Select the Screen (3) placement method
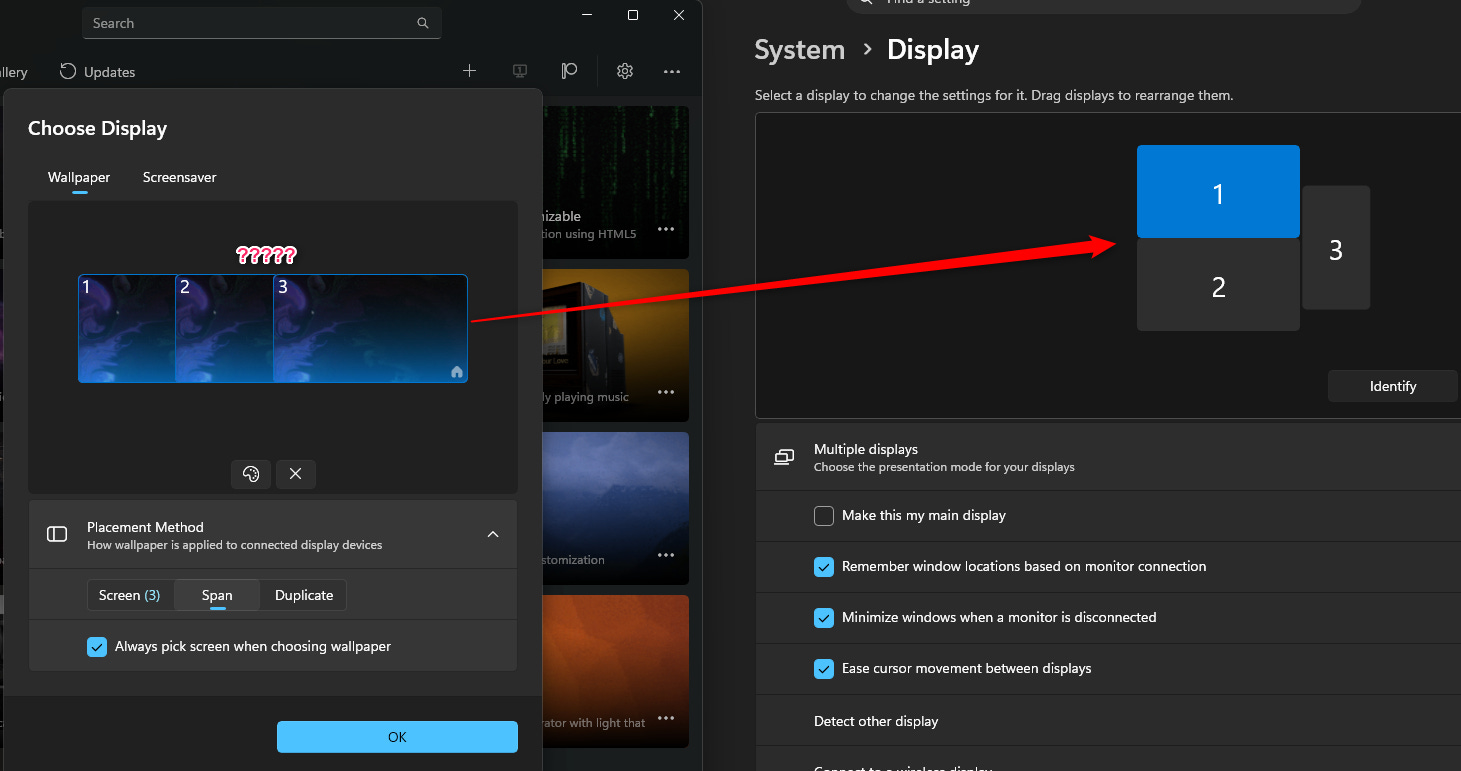Viewport: 1461px width, 771px height. (x=130, y=595)
